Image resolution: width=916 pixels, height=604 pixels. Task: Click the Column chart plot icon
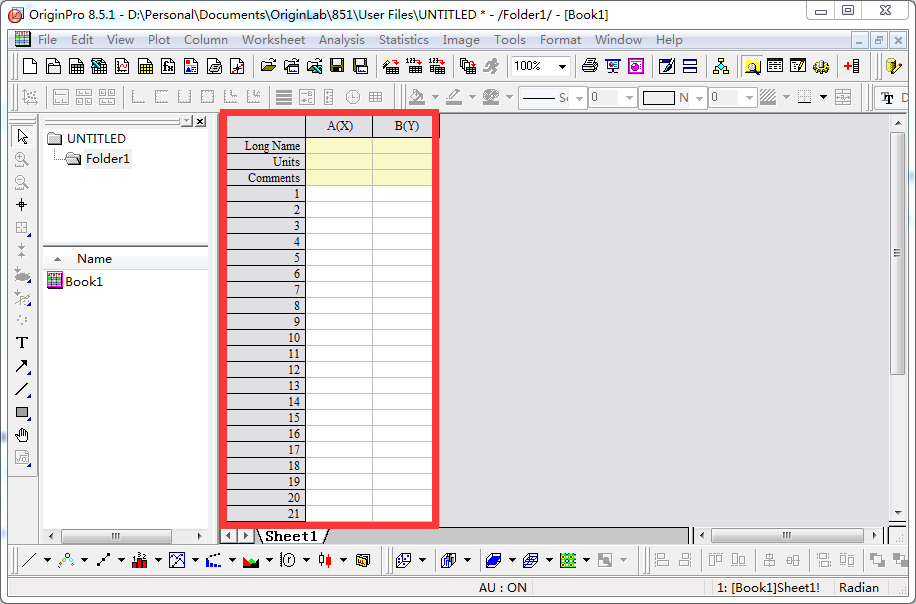[140, 560]
